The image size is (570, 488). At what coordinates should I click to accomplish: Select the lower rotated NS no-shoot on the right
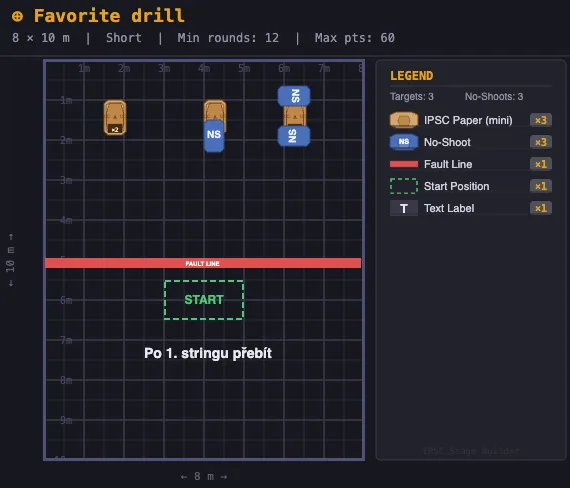click(x=294, y=136)
